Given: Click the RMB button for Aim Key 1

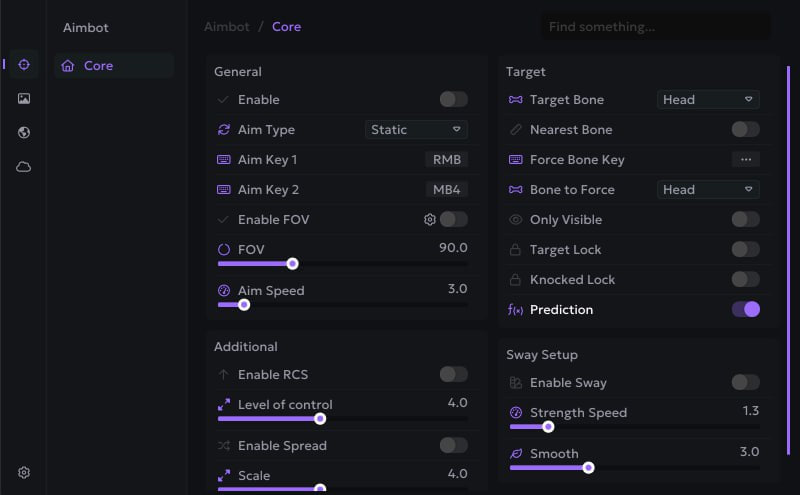Looking at the screenshot, I should click(446, 160).
